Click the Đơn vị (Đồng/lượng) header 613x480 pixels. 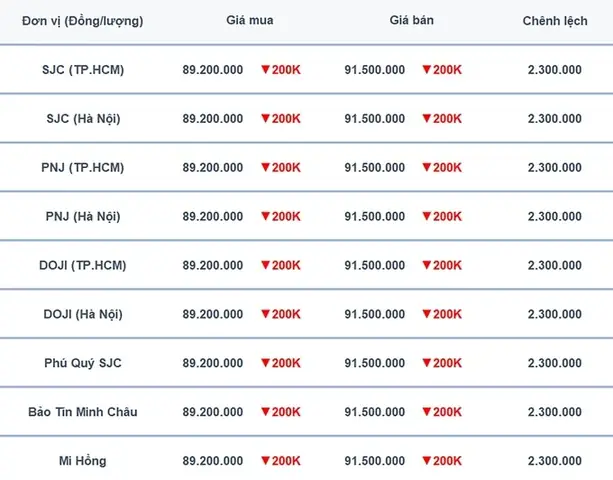(82, 21)
